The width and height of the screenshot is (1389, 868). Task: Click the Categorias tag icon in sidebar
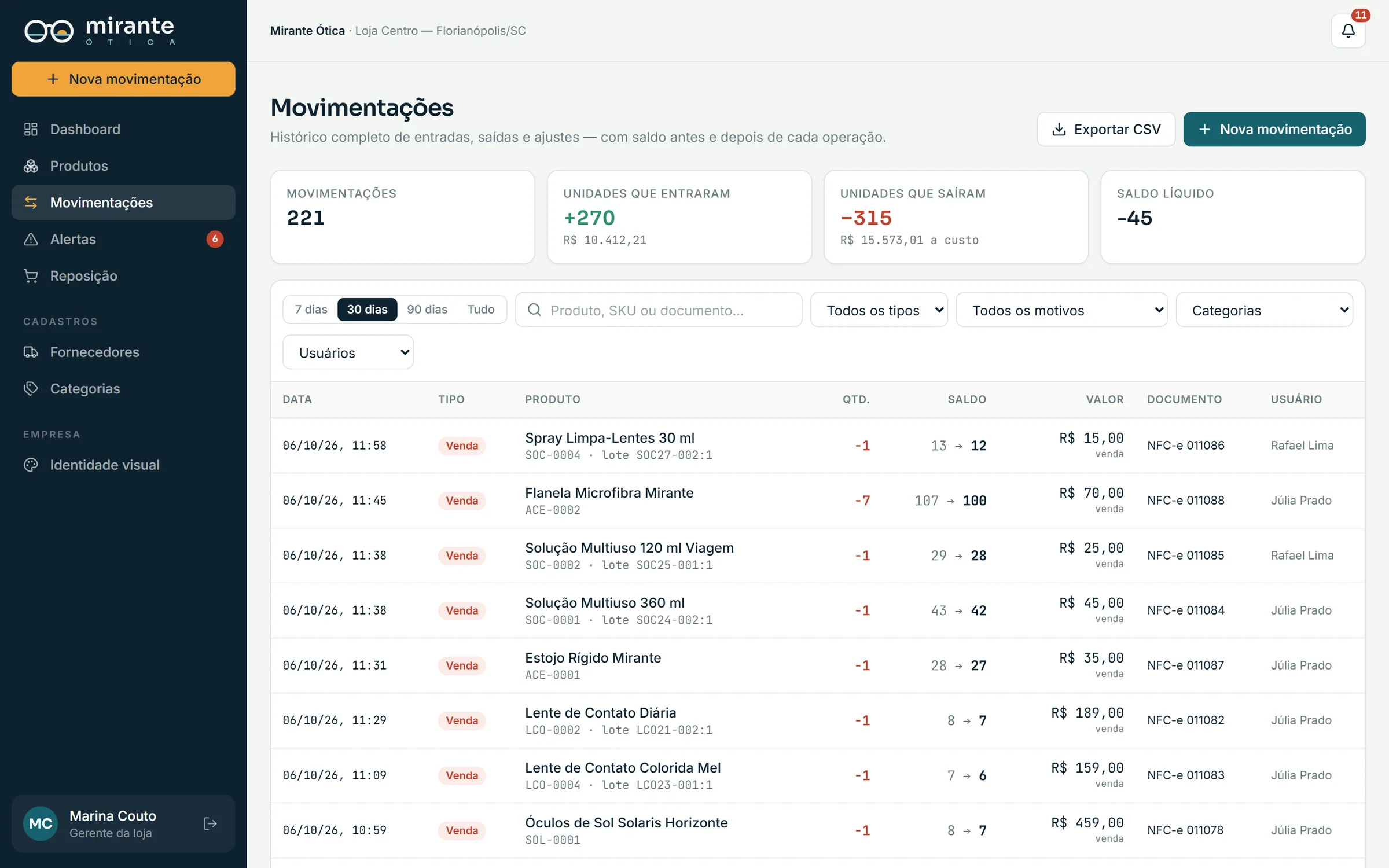tap(31, 388)
